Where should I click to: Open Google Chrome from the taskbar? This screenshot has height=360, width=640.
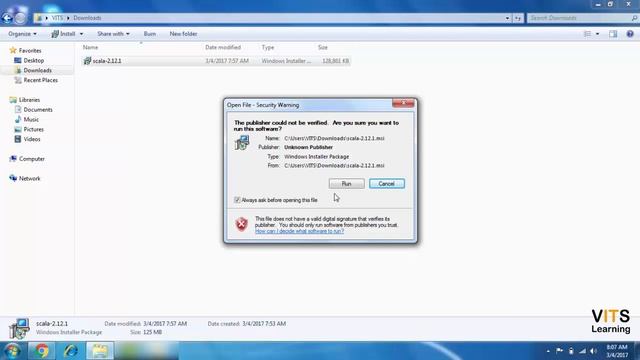click(x=41, y=351)
